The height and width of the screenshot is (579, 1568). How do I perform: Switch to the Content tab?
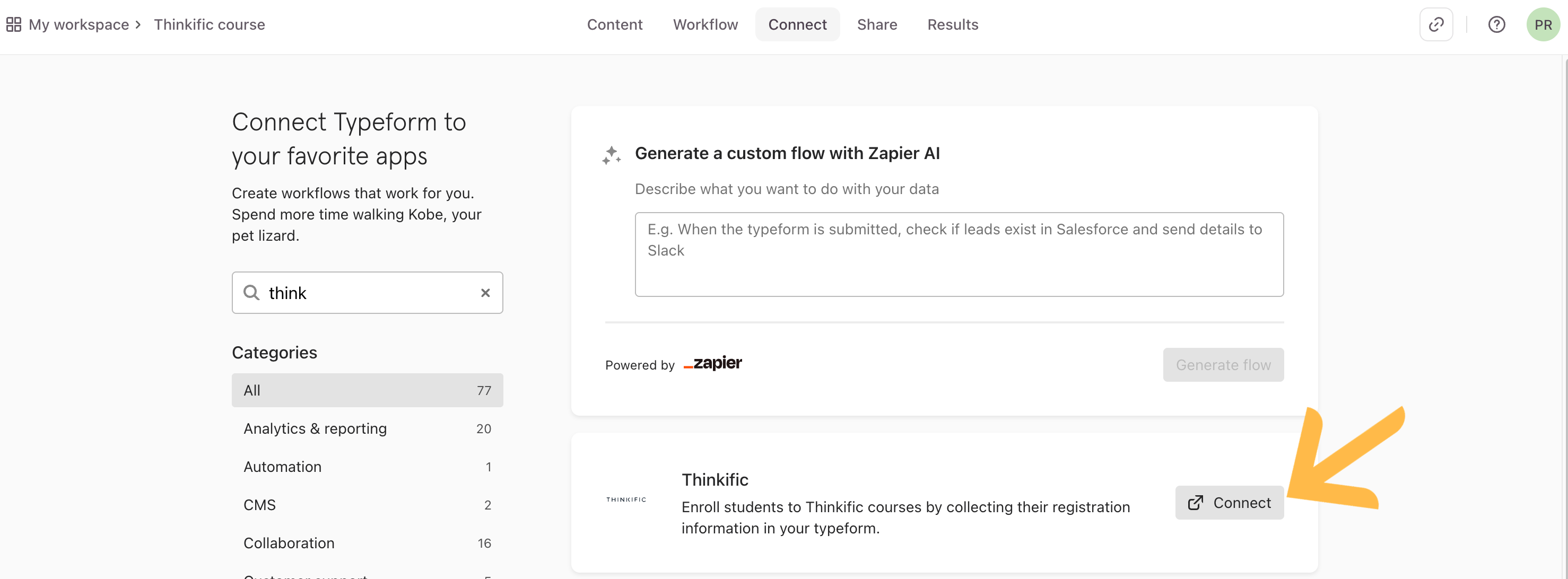(614, 24)
